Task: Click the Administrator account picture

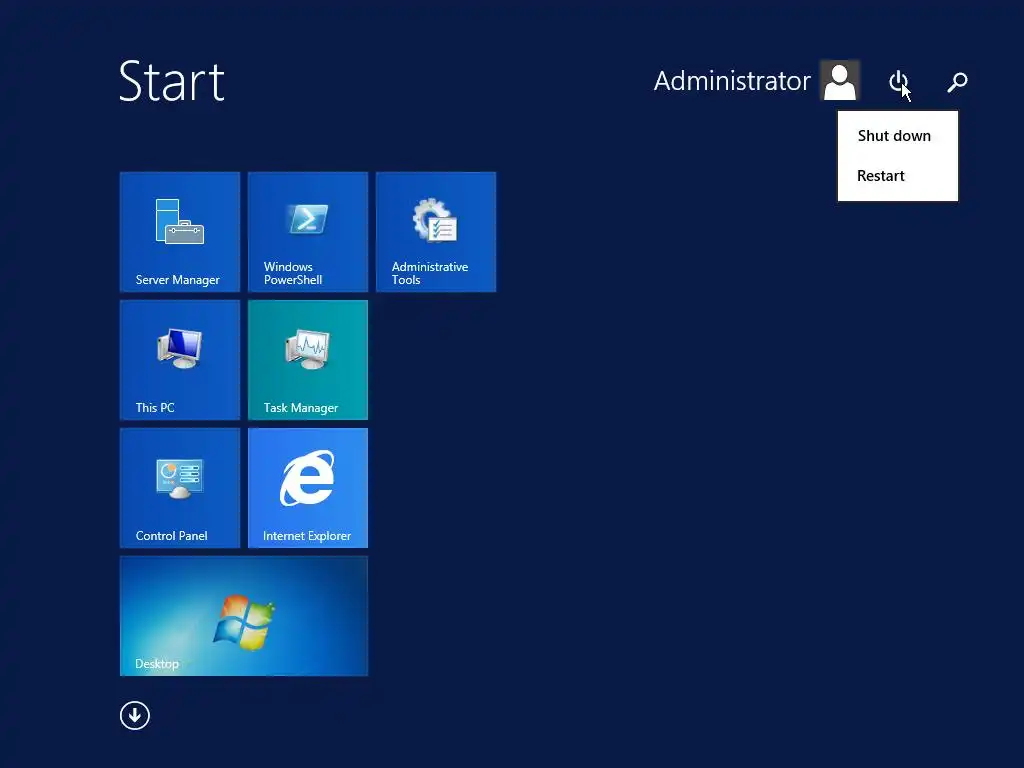Action: tap(840, 81)
